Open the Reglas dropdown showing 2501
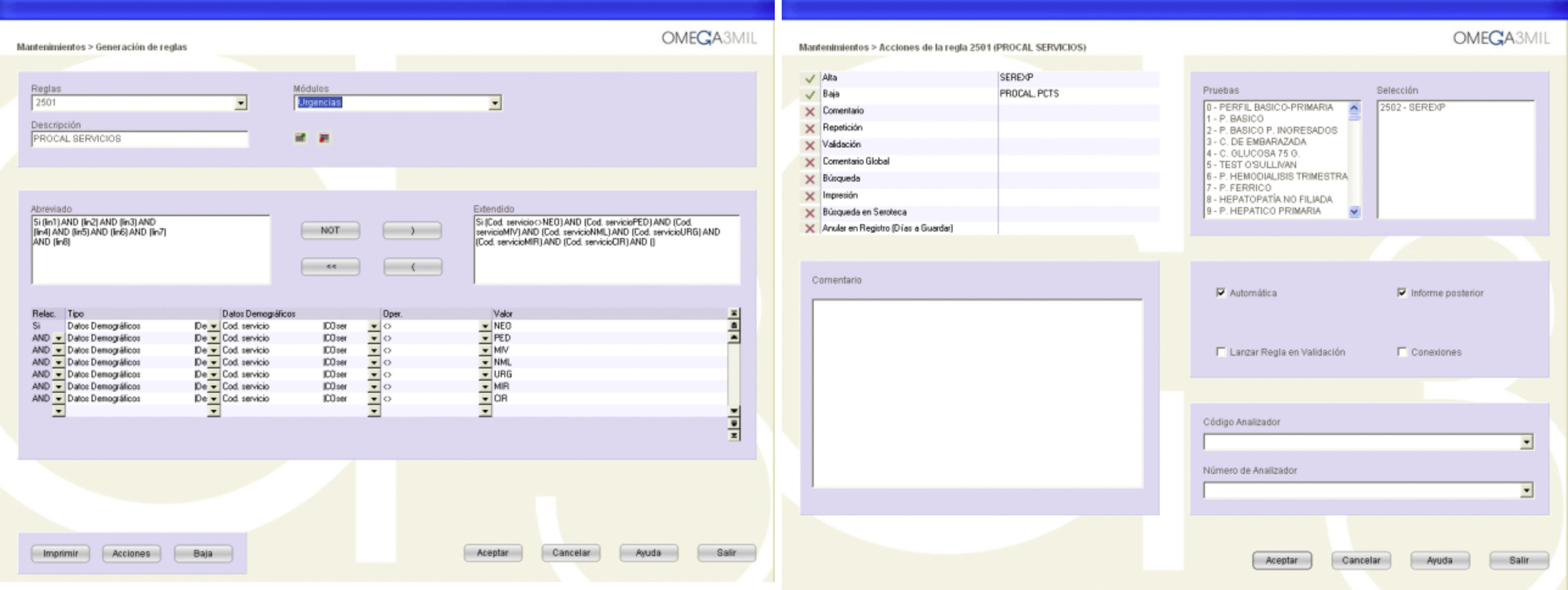This screenshot has width=1568, height=590. 241,103
